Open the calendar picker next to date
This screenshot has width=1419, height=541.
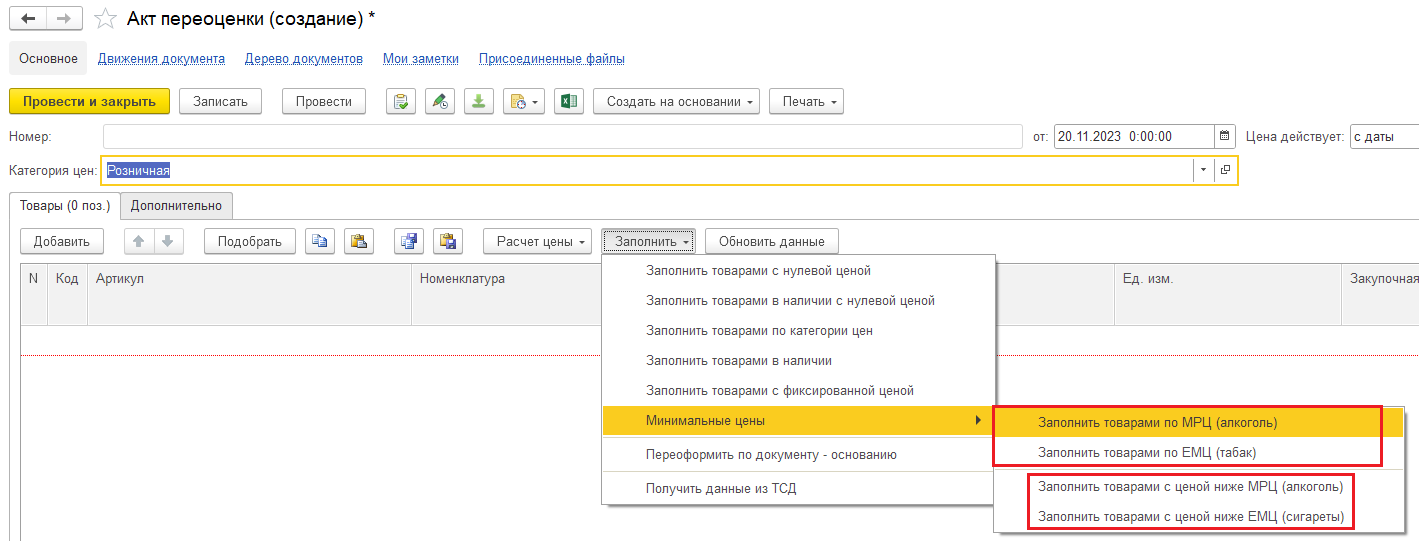coord(1225,137)
